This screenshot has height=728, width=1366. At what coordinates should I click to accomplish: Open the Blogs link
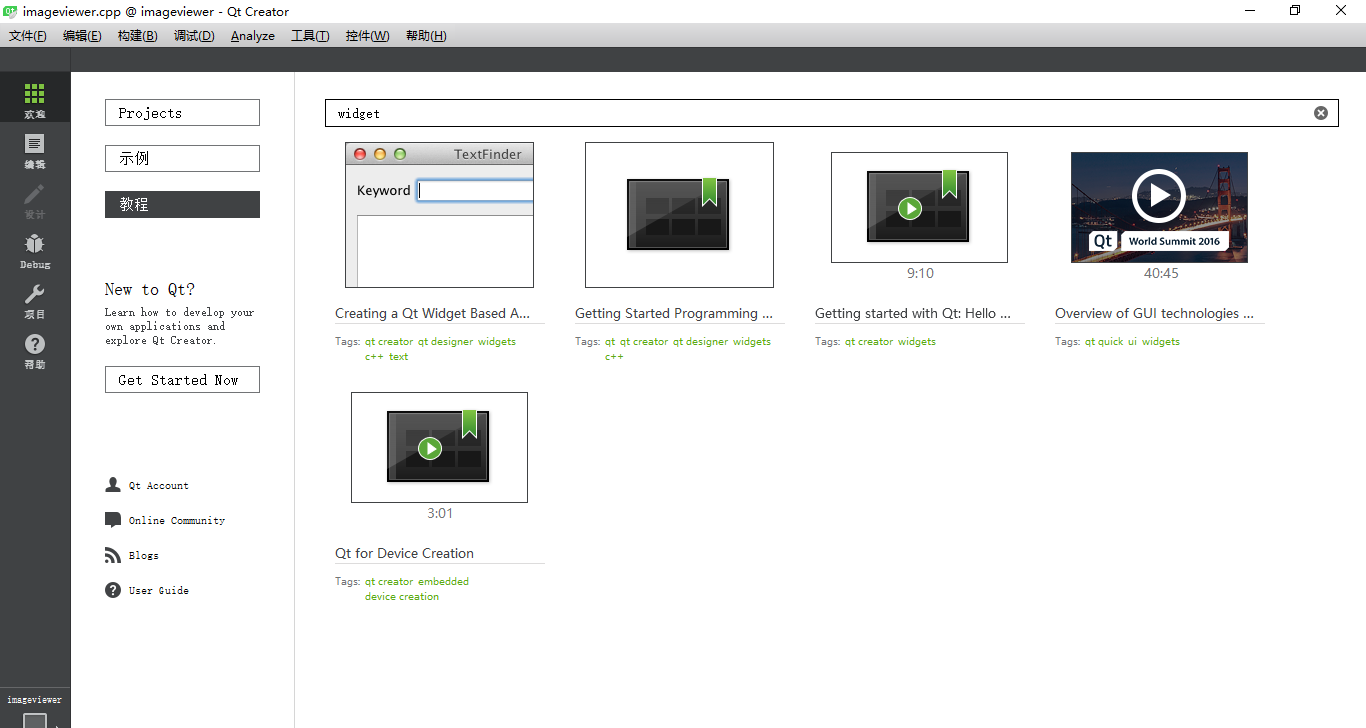(144, 556)
